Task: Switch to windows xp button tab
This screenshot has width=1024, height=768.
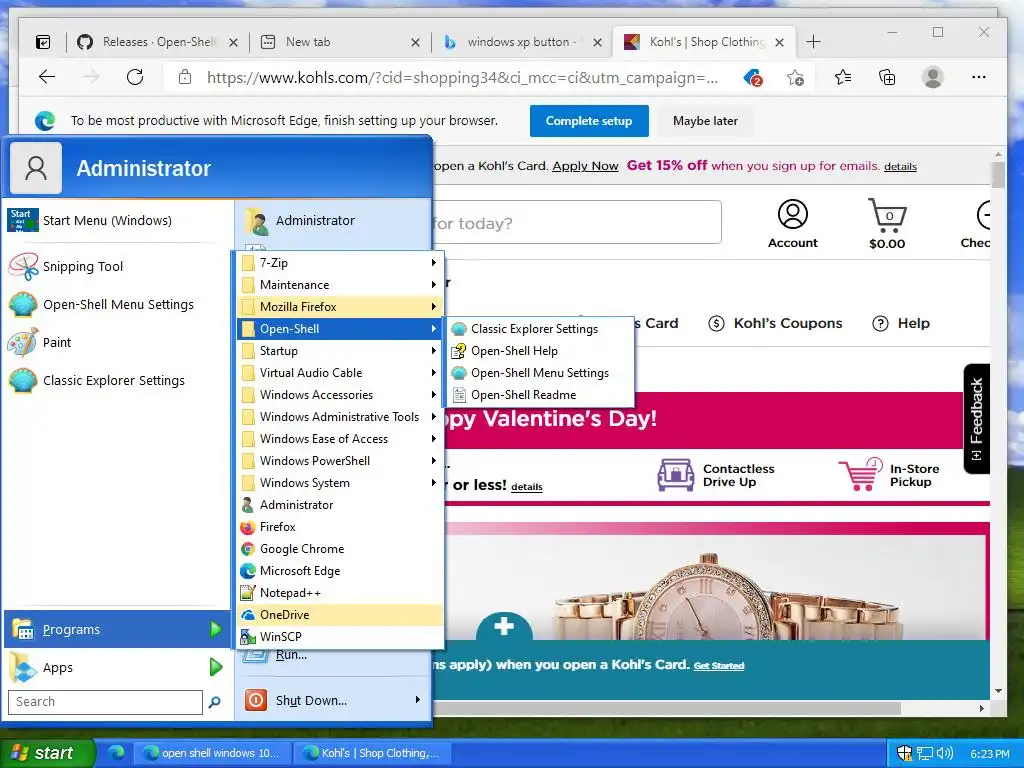Action: tap(521, 42)
